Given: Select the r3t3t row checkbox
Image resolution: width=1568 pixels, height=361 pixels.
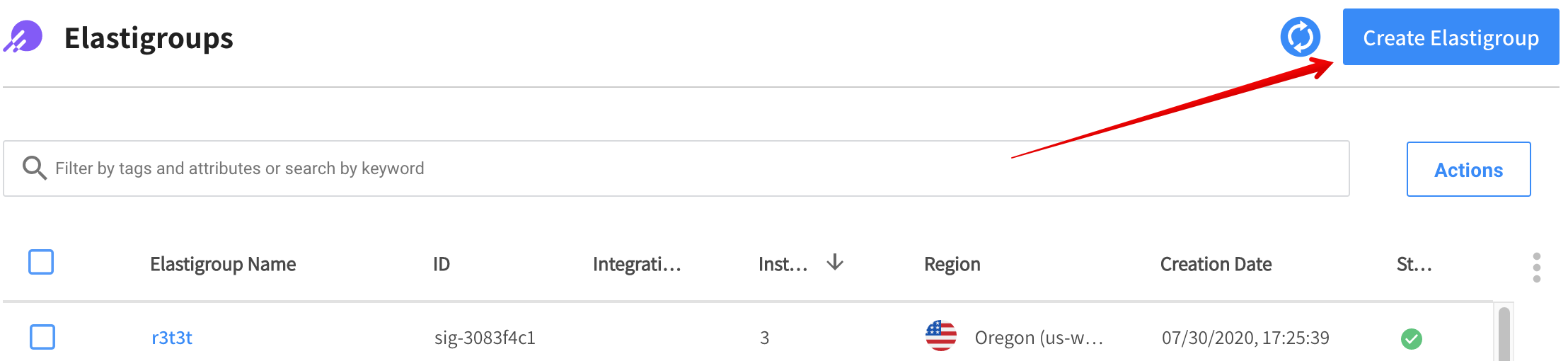Looking at the screenshot, I should point(42,337).
